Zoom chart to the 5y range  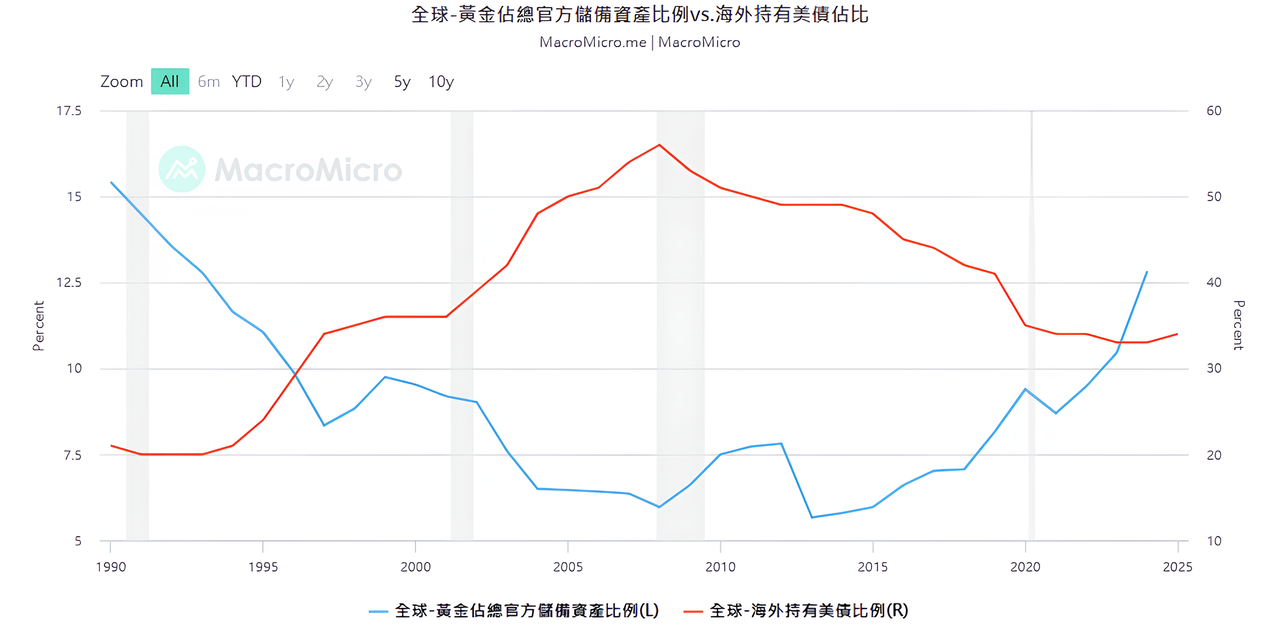click(402, 82)
